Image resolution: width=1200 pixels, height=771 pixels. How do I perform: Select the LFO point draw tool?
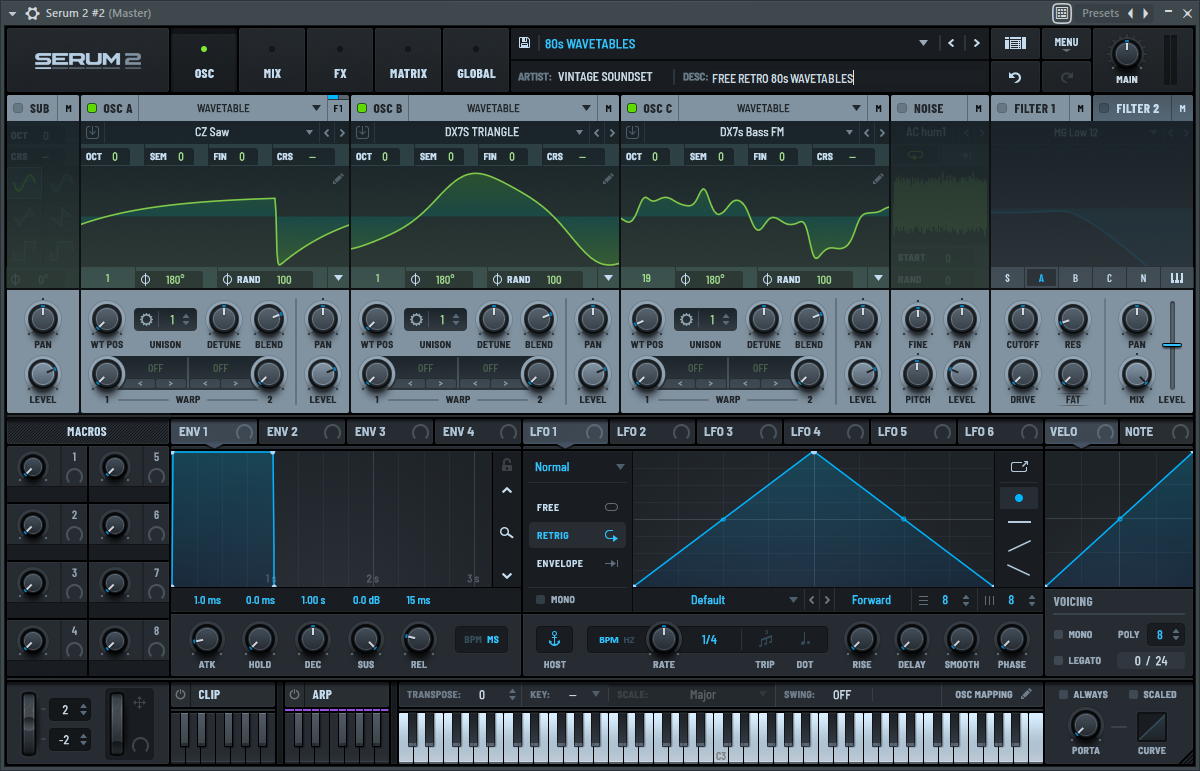[1019, 497]
